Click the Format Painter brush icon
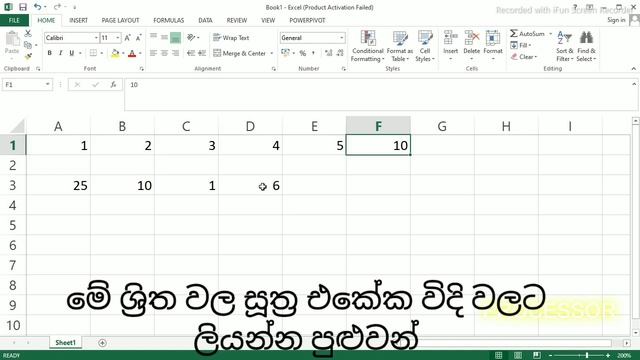Screen dimensions: 640x360 tap(28, 56)
